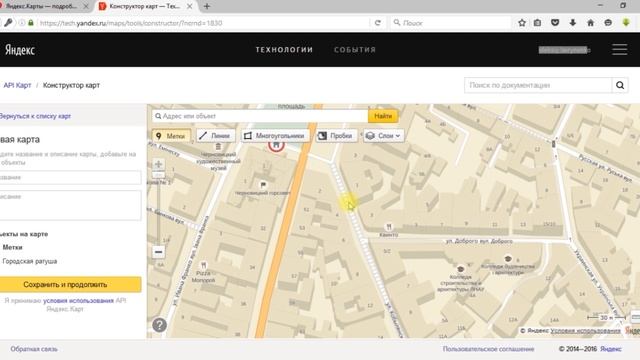Go to browser home page icon
The width and height of the screenshot is (640, 360).
coord(591,23)
